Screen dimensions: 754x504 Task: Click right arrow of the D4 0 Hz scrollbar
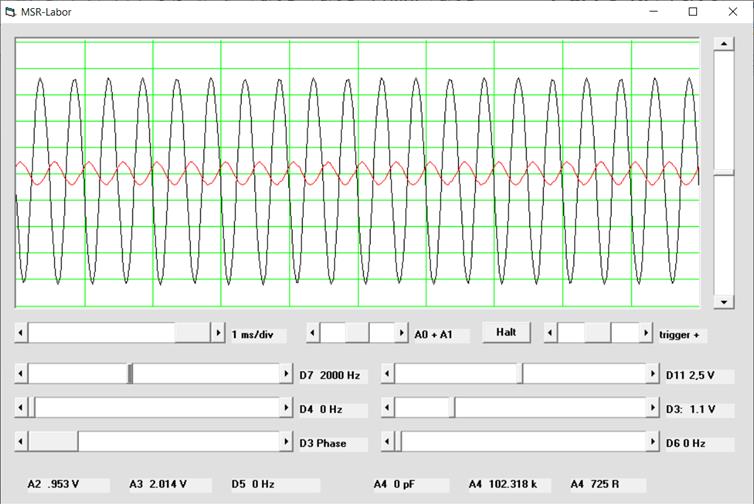pos(286,409)
